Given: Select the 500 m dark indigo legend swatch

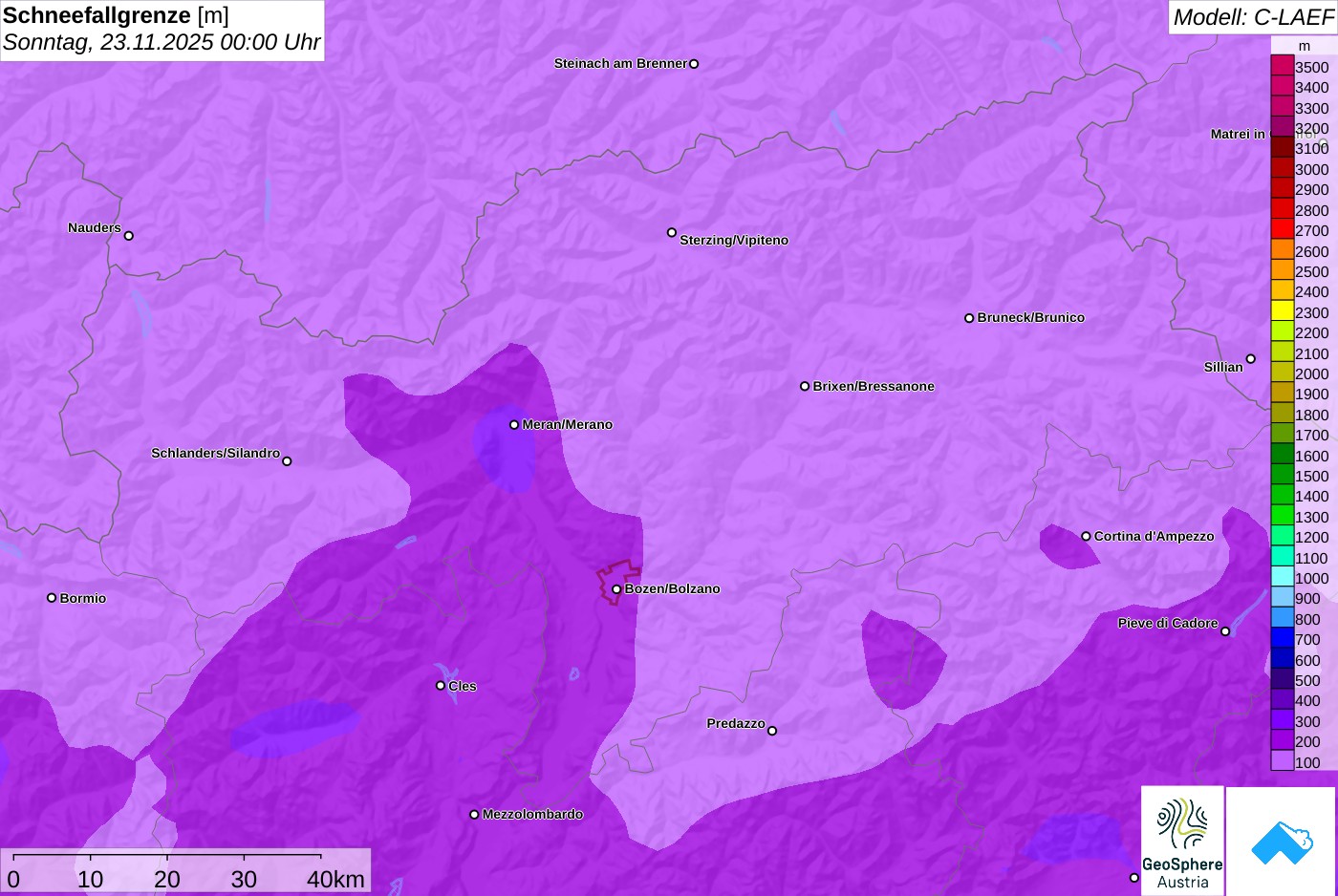Looking at the screenshot, I should pyautogui.click(x=1283, y=679).
